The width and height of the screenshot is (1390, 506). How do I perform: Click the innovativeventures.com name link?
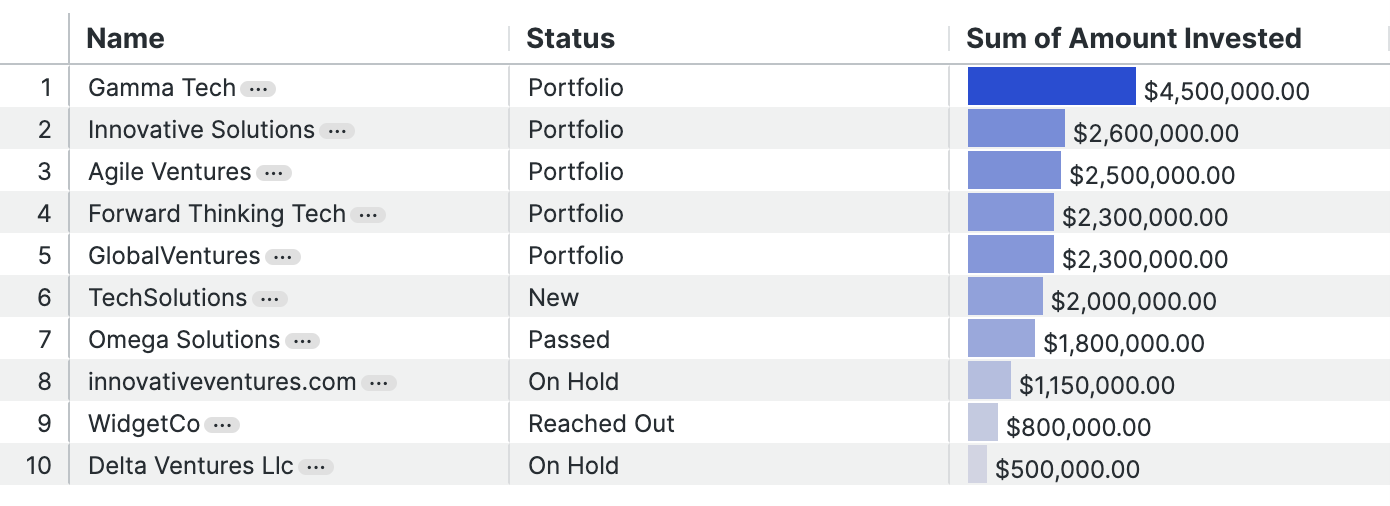coord(222,382)
